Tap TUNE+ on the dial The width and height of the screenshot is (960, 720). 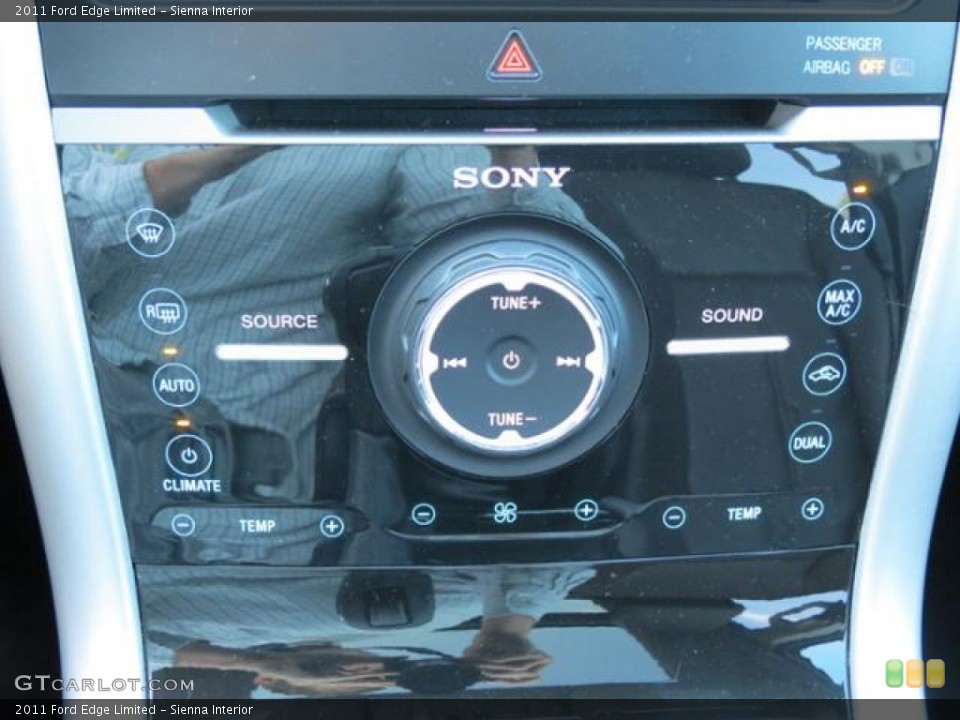click(516, 302)
